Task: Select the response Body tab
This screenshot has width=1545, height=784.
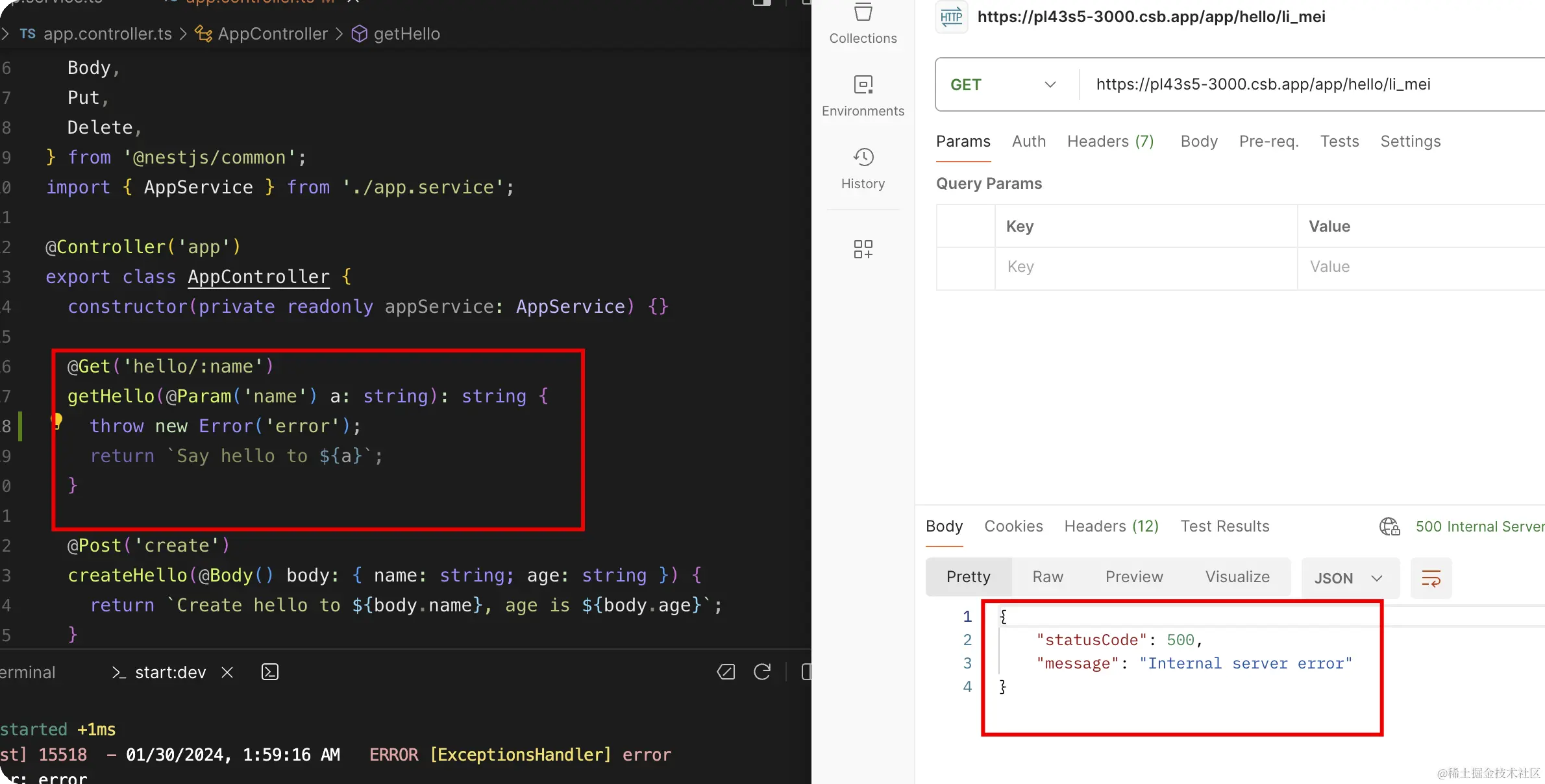Action: point(945,526)
